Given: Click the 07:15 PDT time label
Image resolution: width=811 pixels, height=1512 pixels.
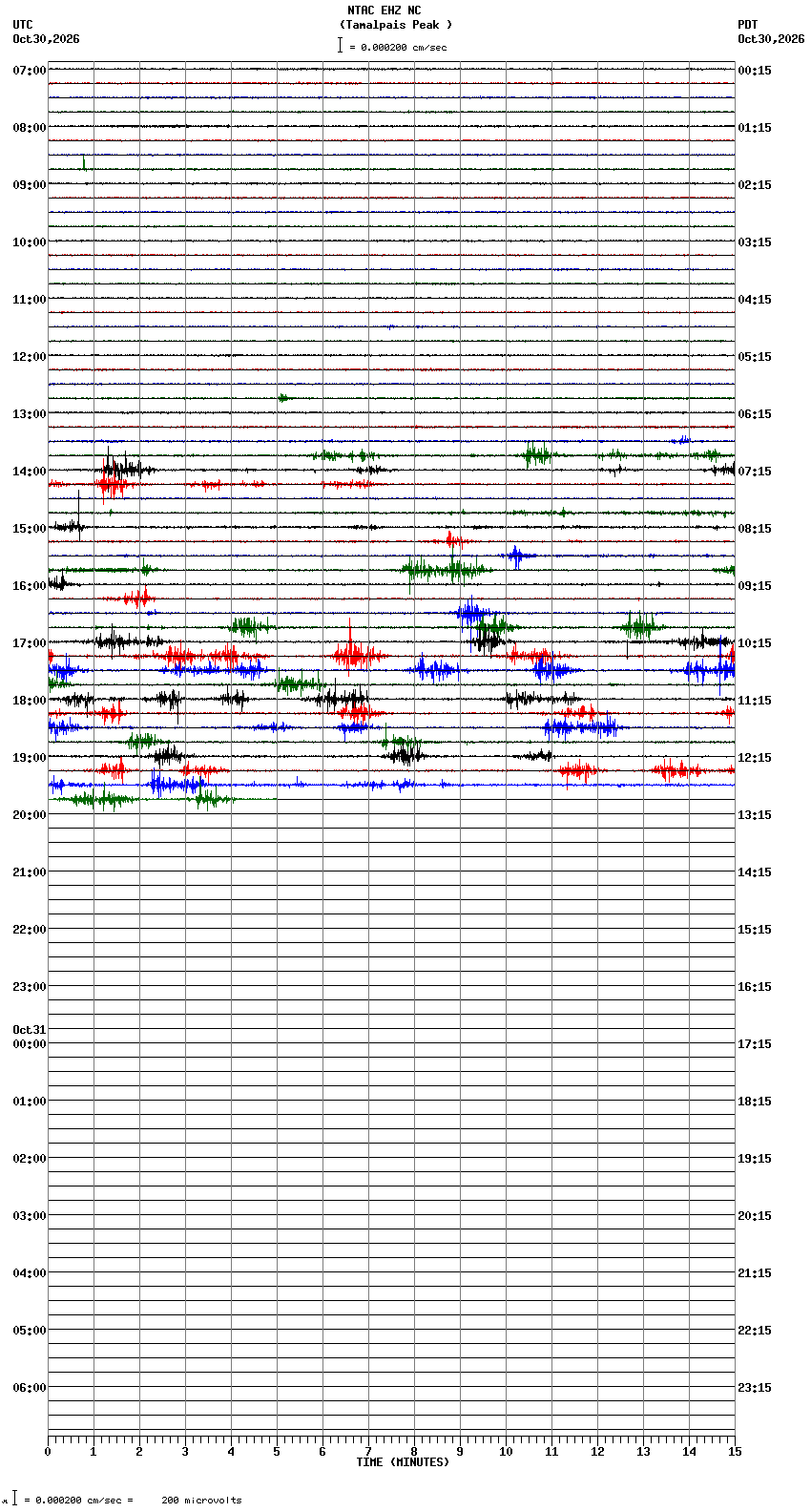Looking at the screenshot, I should click(x=755, y=472).
